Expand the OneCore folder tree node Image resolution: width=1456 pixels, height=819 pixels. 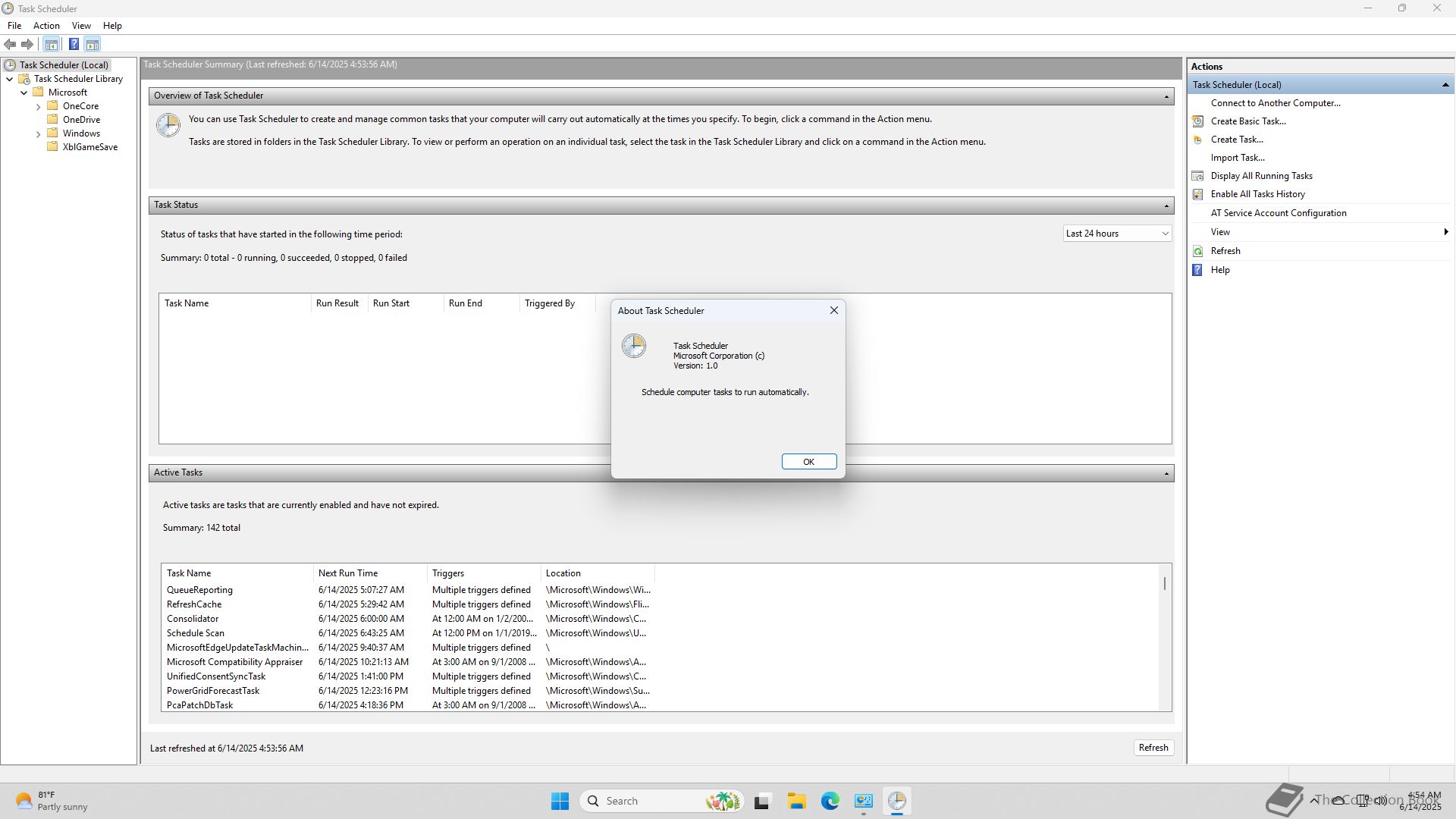click(x=39, y=107)
